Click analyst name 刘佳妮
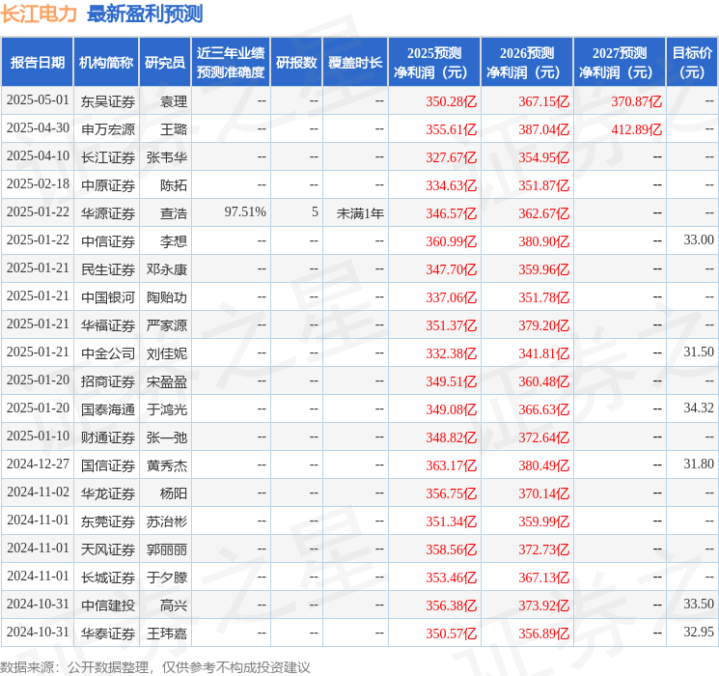 coord(166,353)
